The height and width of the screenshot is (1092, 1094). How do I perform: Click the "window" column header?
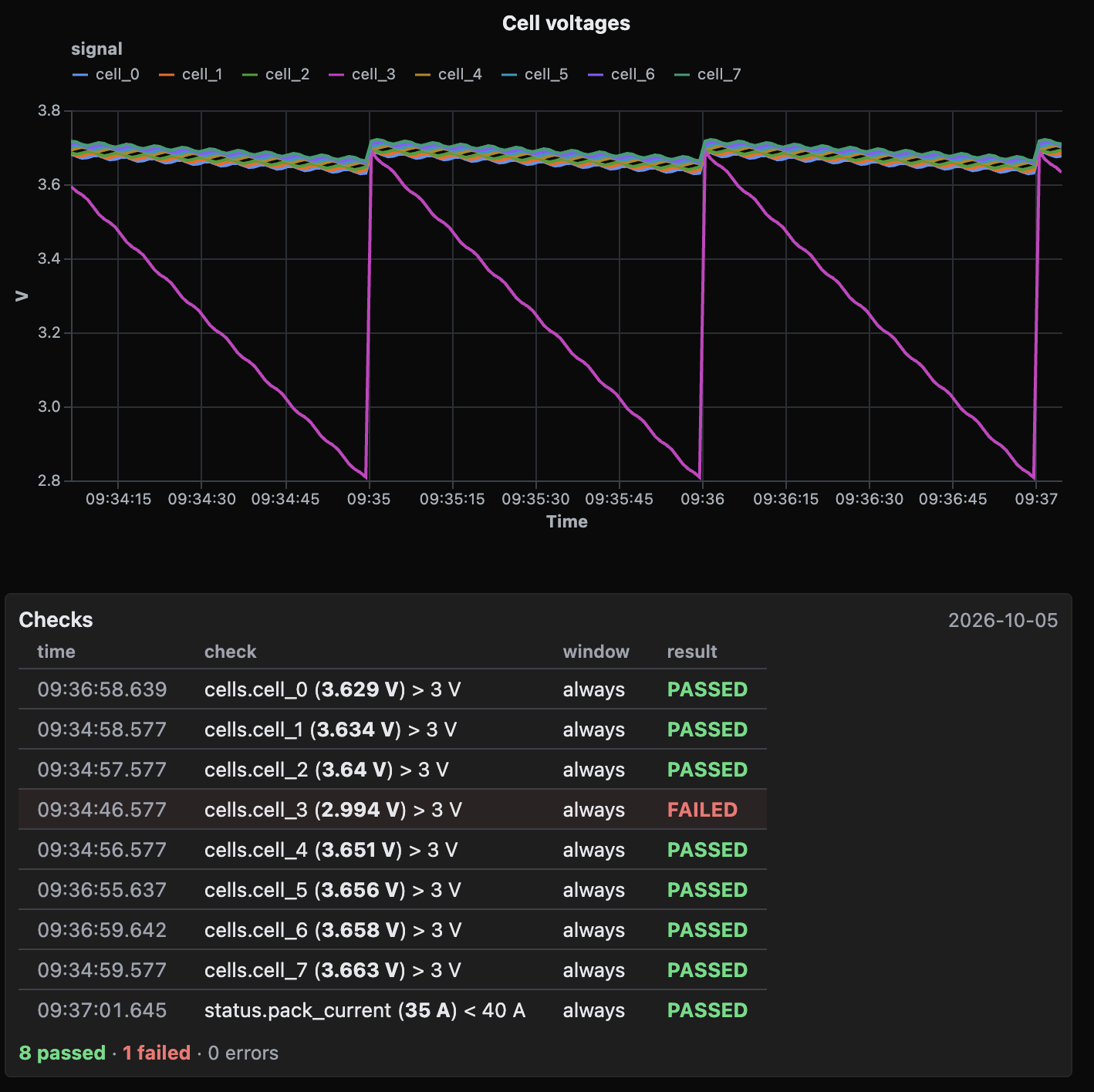pos(596,652)
